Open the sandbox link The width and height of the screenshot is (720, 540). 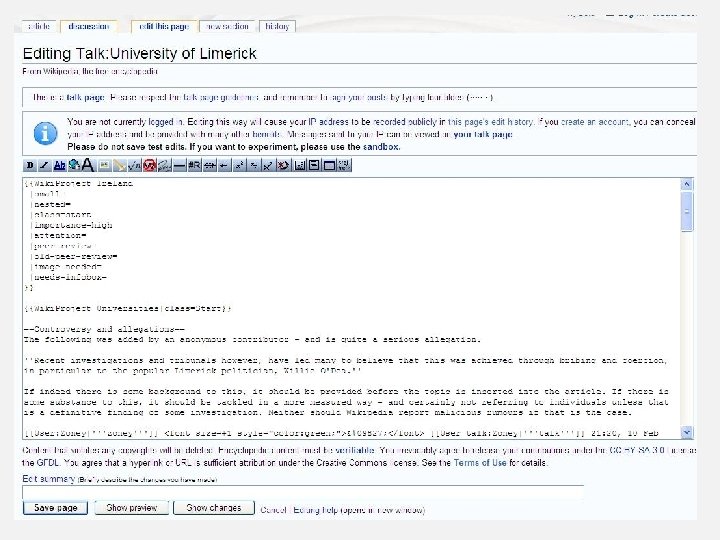381,147
